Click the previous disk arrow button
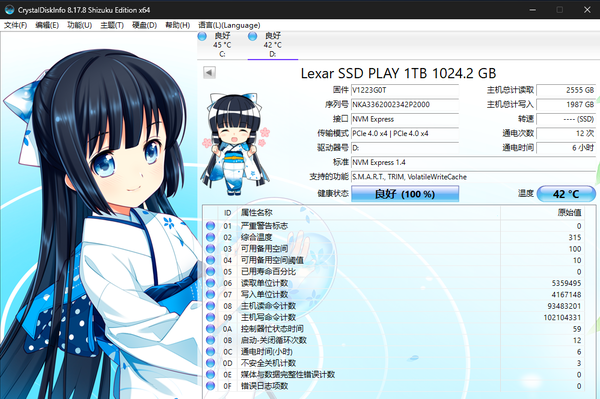This screenshot has height=399, width=600. (209, 72)
